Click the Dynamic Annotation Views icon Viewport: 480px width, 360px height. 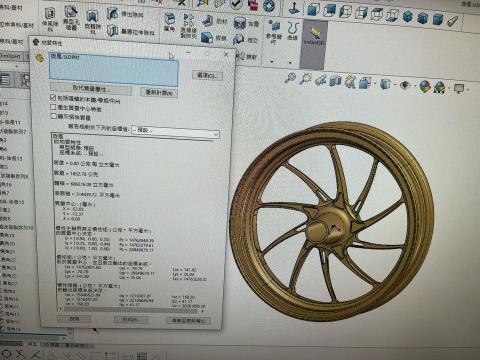click(x=350, y=82)
